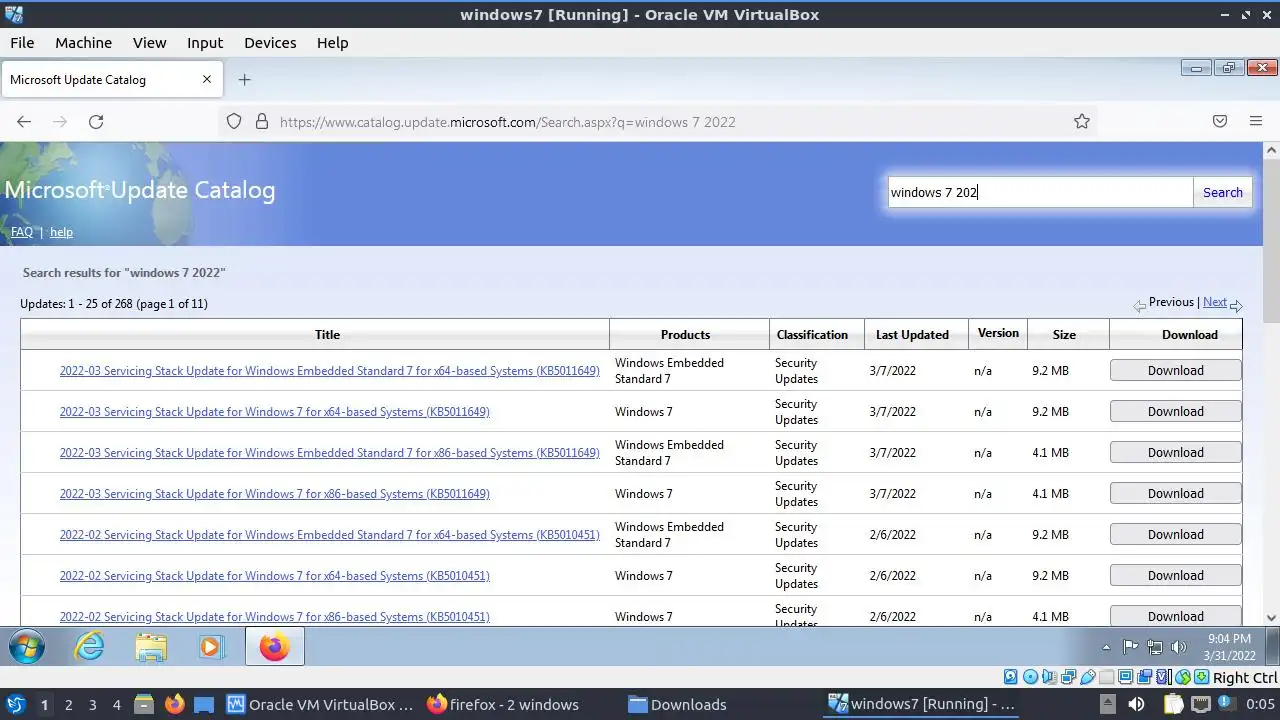Image resolution: width=1280 pixels, height=720 pixels.
Task: Open the 2022-02 Windows 7 x64 KB5010451 link
Action: pos(274,576)
